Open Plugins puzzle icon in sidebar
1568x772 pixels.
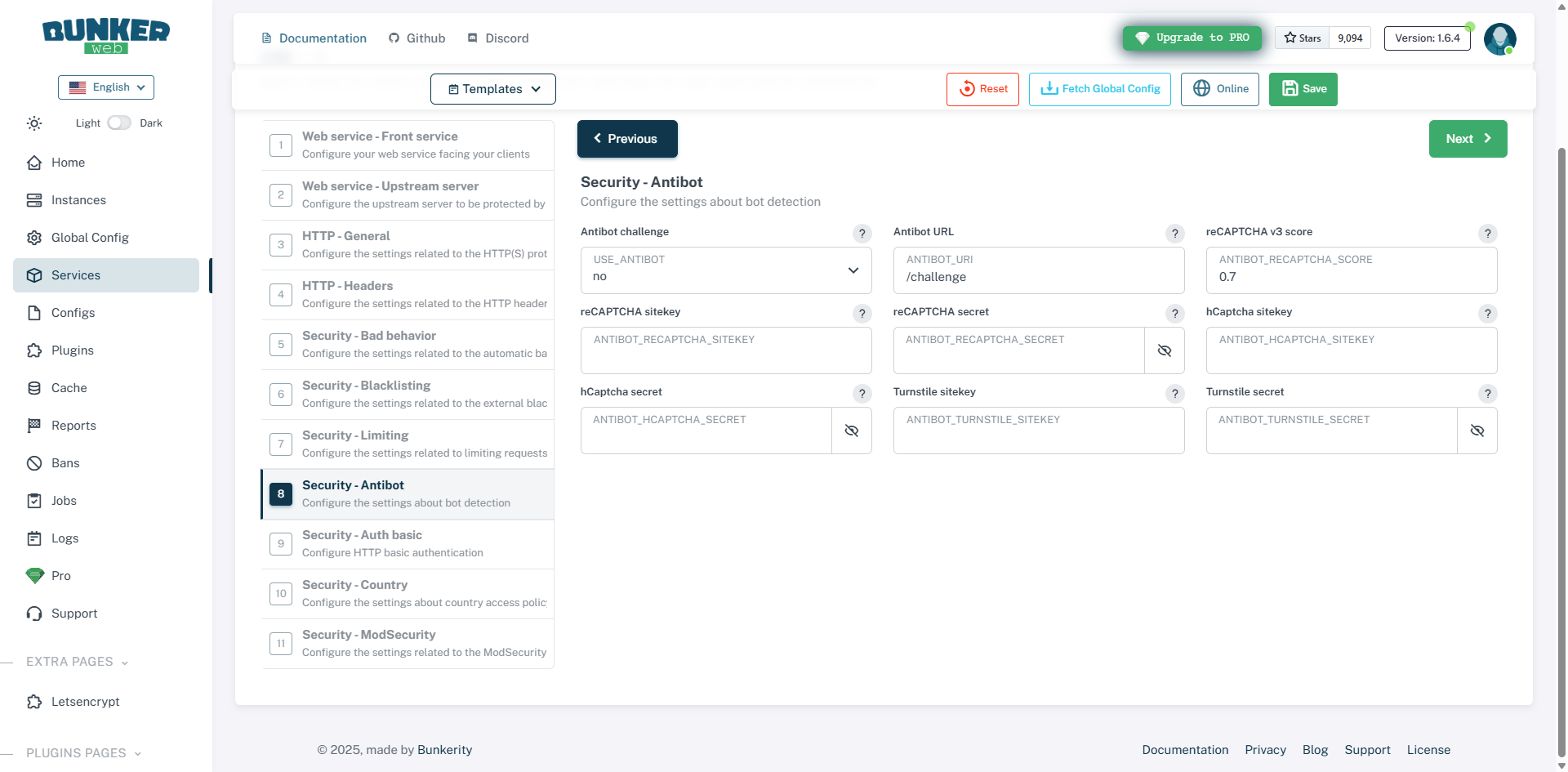pos(34,350)
